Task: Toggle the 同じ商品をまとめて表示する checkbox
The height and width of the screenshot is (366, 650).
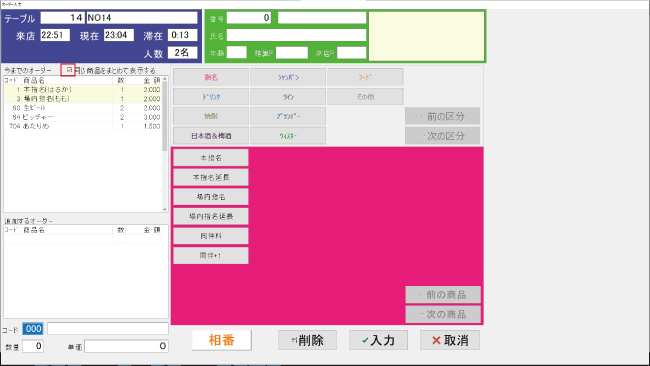Action: [69, 70]
